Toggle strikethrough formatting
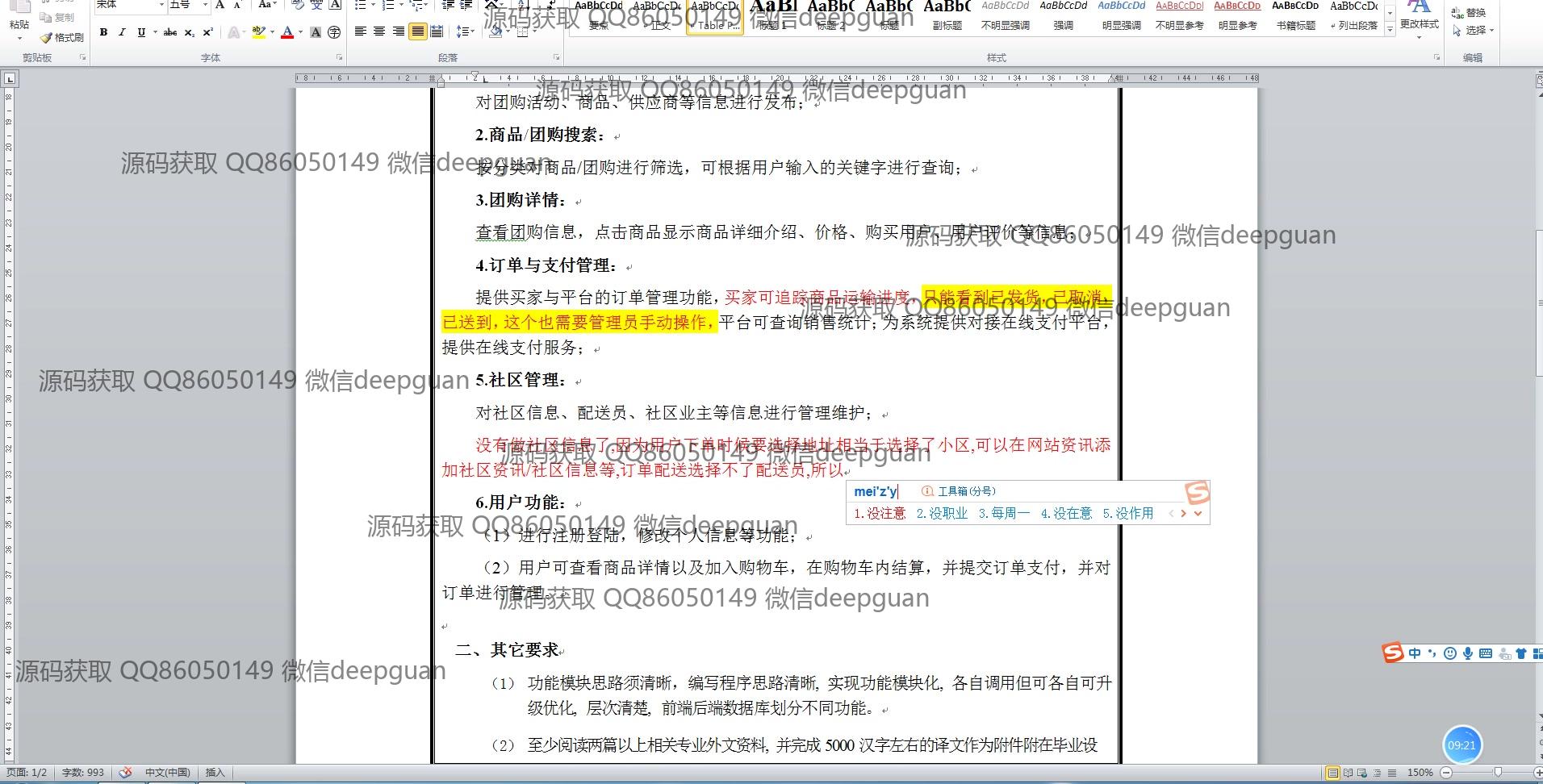1543x784 pixels. (x=169, y=32)
